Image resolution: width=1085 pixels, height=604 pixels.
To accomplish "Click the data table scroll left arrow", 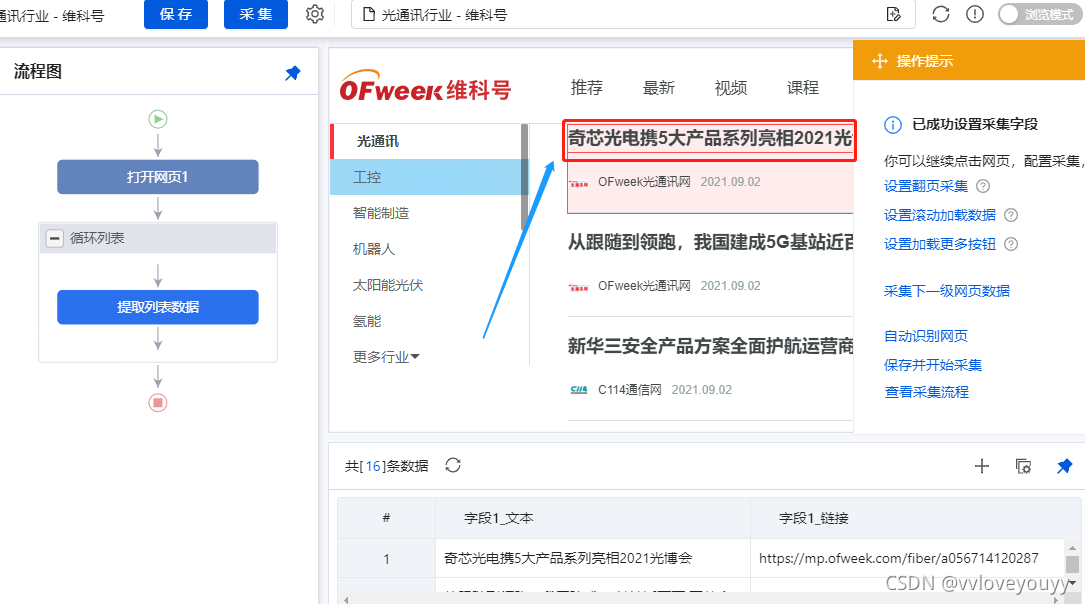I will point(346,599).
